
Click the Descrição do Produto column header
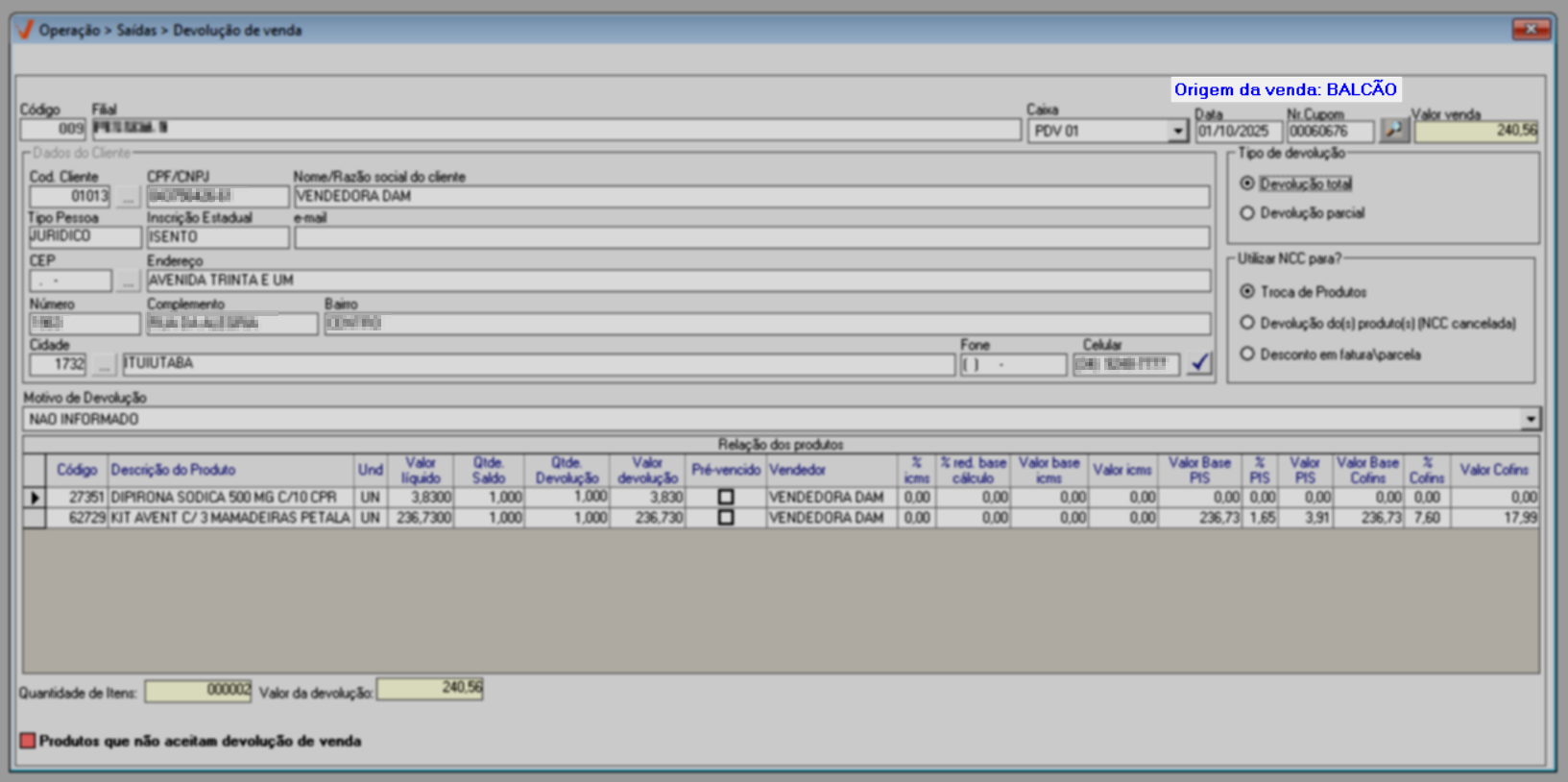tap(173, 470)
